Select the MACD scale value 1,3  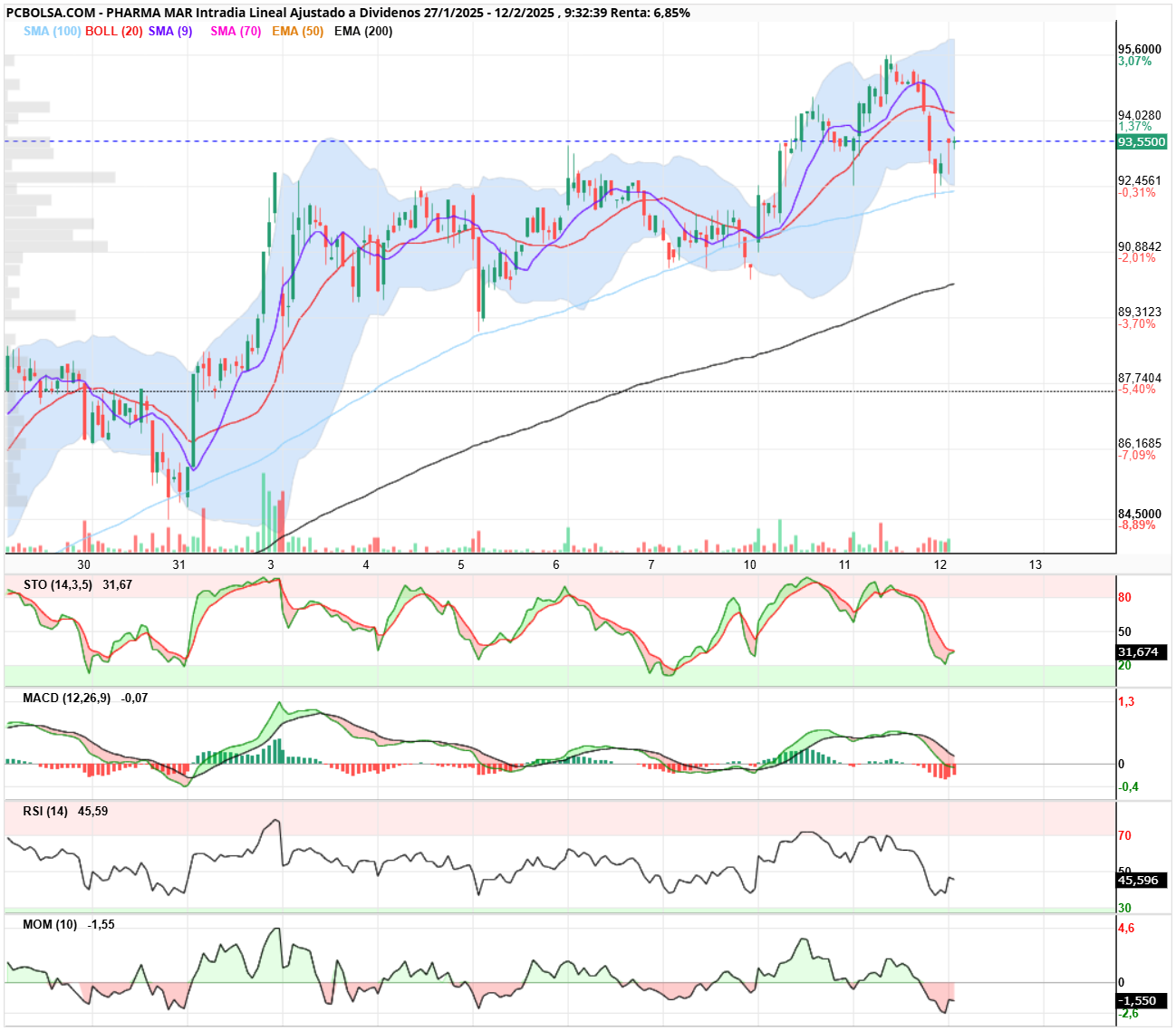pyautogui.click(x=1126, y=702)
